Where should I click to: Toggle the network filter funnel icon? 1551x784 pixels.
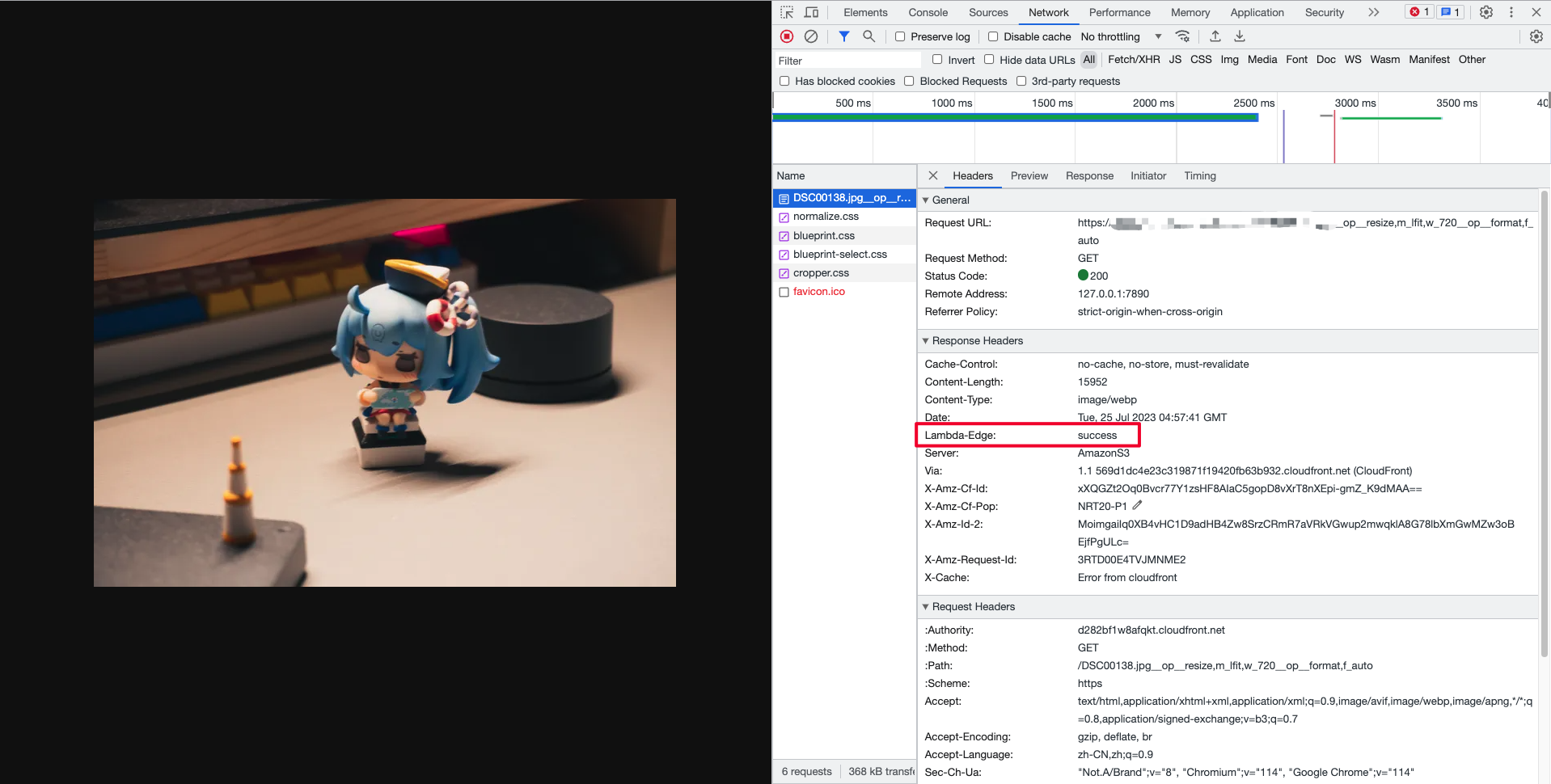[x=844, y=36]
